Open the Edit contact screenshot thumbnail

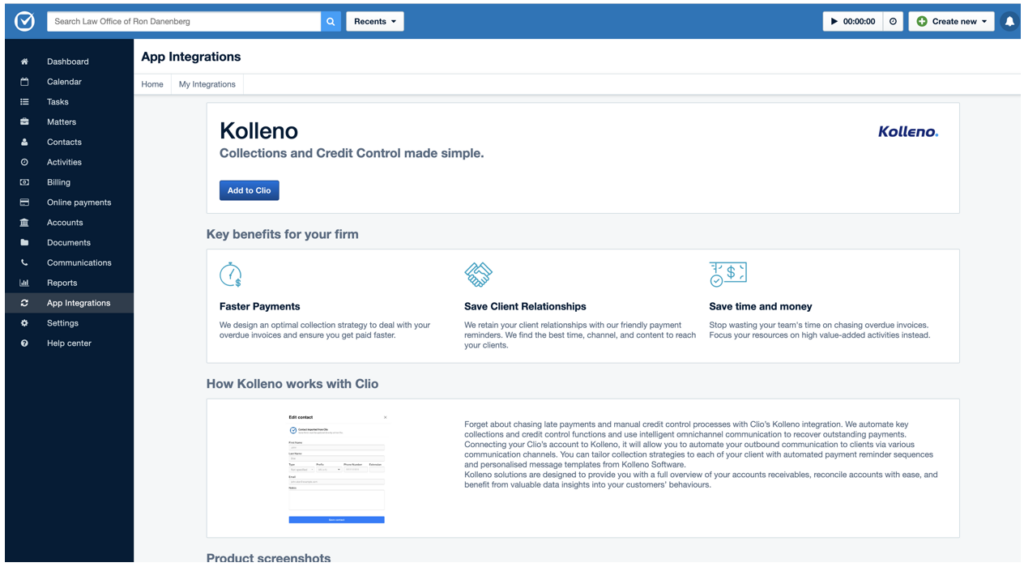pyautogui.click(x=336, y=468)
